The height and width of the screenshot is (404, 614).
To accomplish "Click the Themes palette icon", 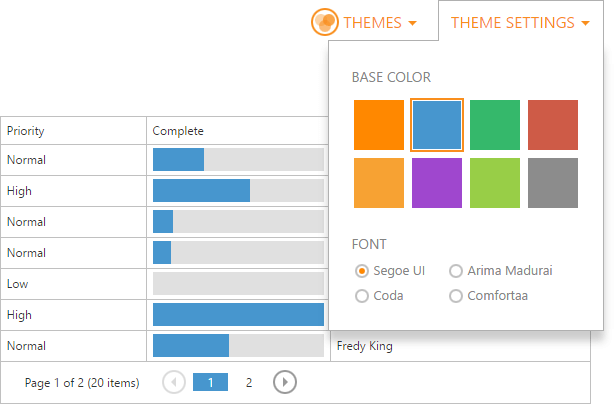I will [x=325, y=22].
